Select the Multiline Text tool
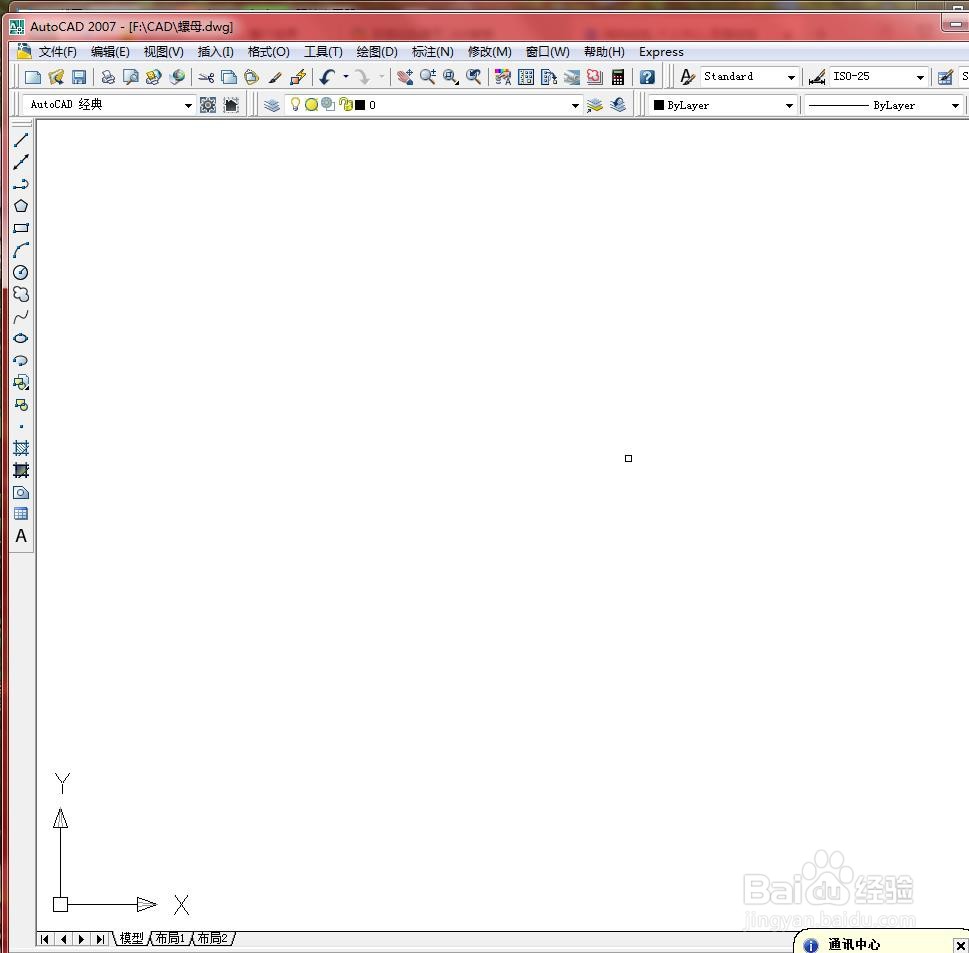 [21, 536]
